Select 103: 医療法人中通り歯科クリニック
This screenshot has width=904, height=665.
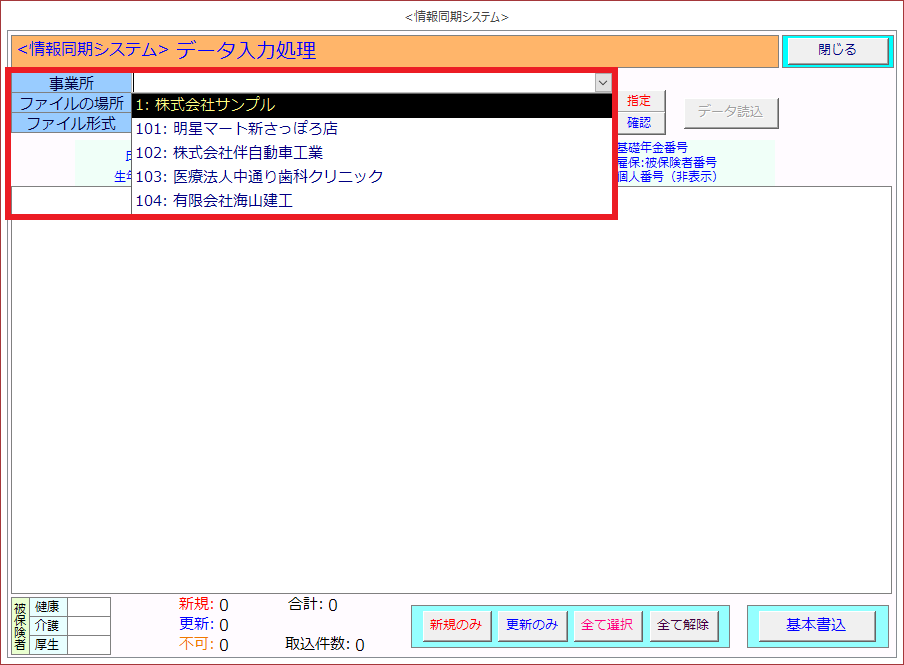point(370,177)
